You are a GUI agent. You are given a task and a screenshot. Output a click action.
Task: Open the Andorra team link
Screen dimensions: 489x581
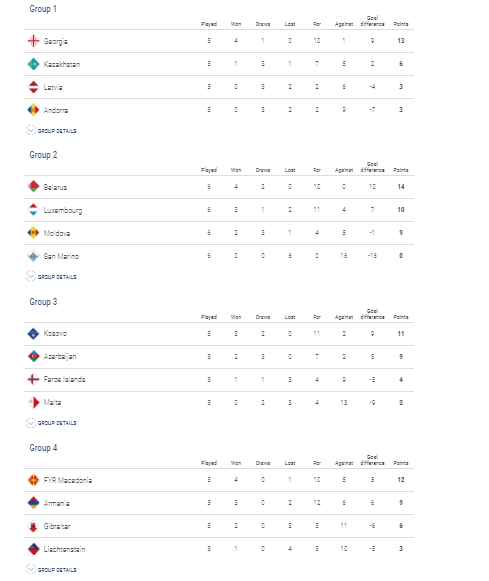pos(56,110)
